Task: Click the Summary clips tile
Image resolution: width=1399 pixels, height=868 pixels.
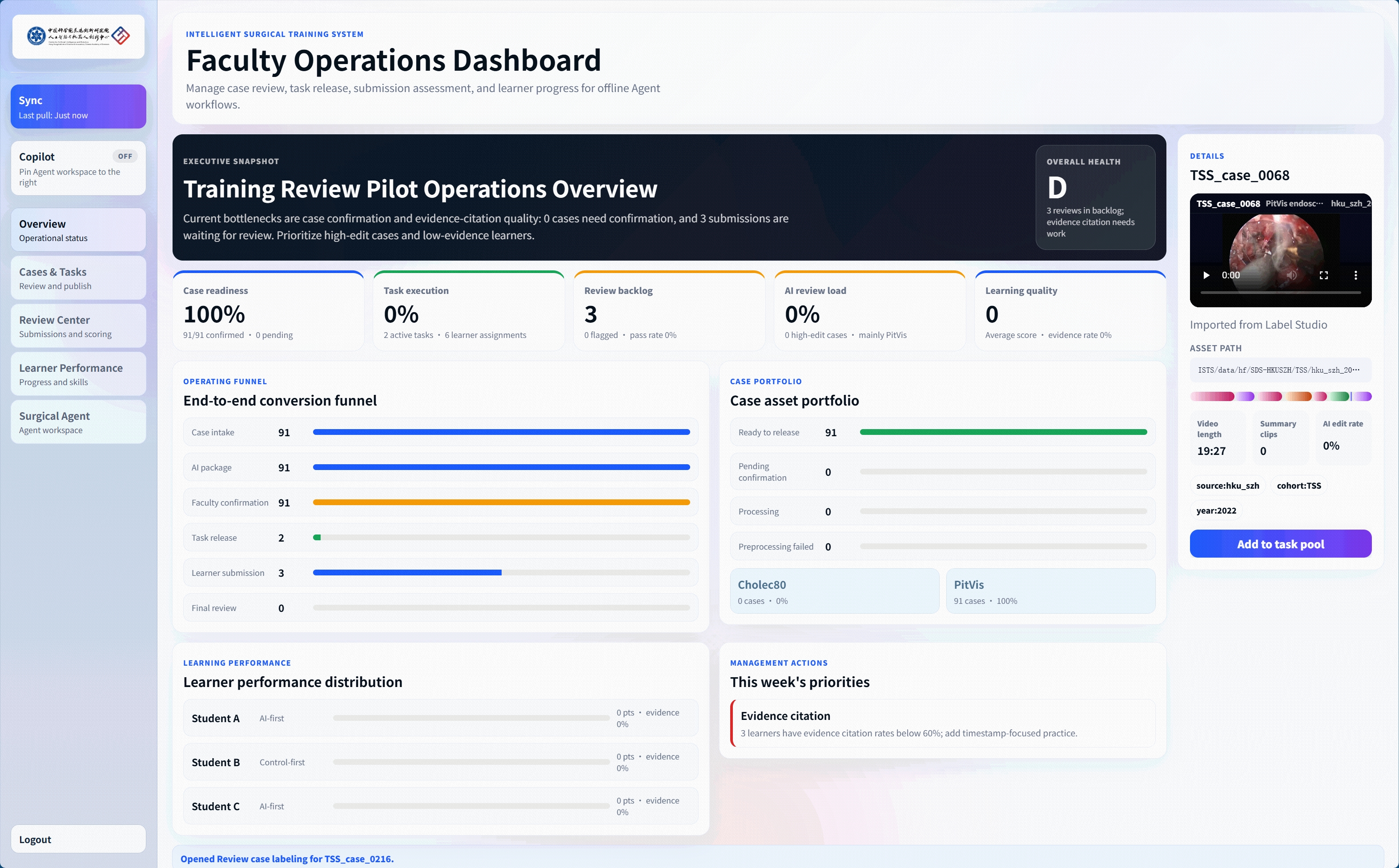Action: [x=1281, y=438]
